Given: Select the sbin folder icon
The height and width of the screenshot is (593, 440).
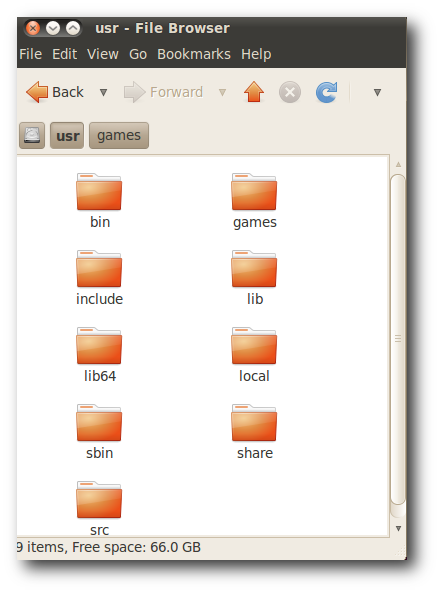Looking at the screenshot, I should 99,423.
